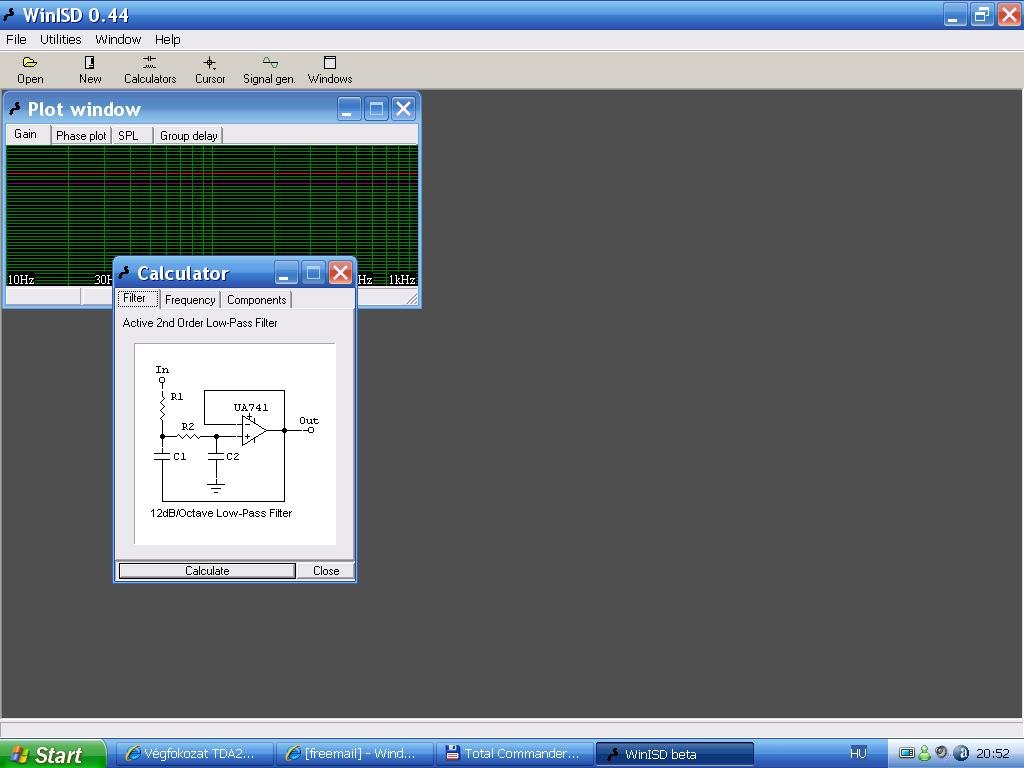
Task: Click the Calculate button
Action: pyautogui.click(x=207, y=571)
